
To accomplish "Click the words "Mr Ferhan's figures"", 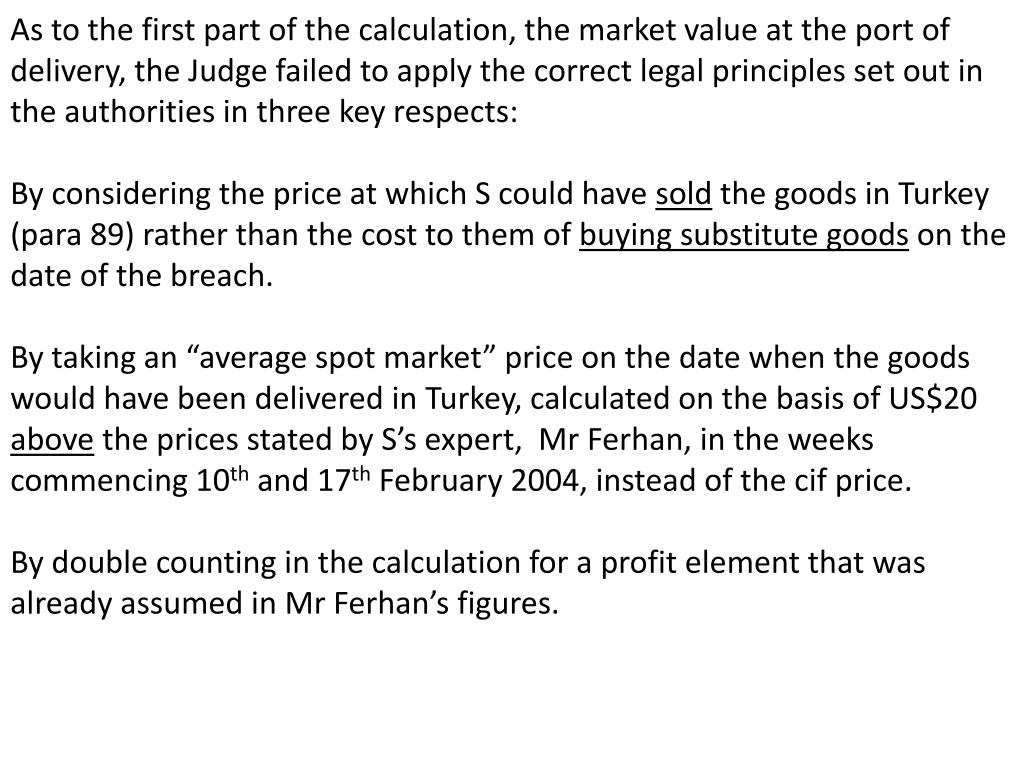I will point(422,603).
